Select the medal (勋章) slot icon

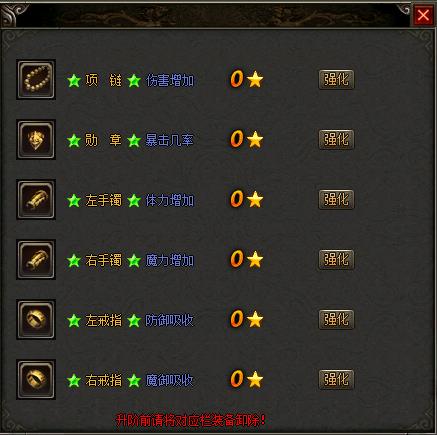(x=36, y=140)
